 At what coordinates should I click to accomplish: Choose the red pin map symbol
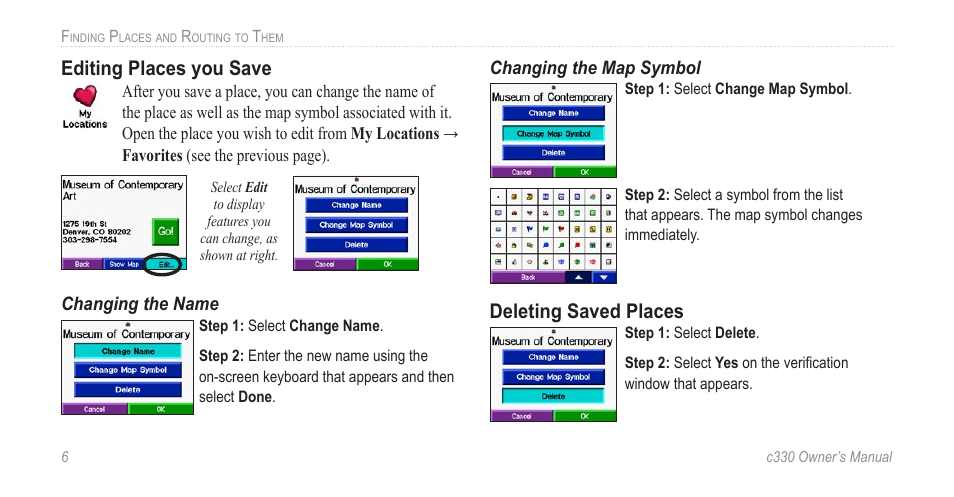577,245
